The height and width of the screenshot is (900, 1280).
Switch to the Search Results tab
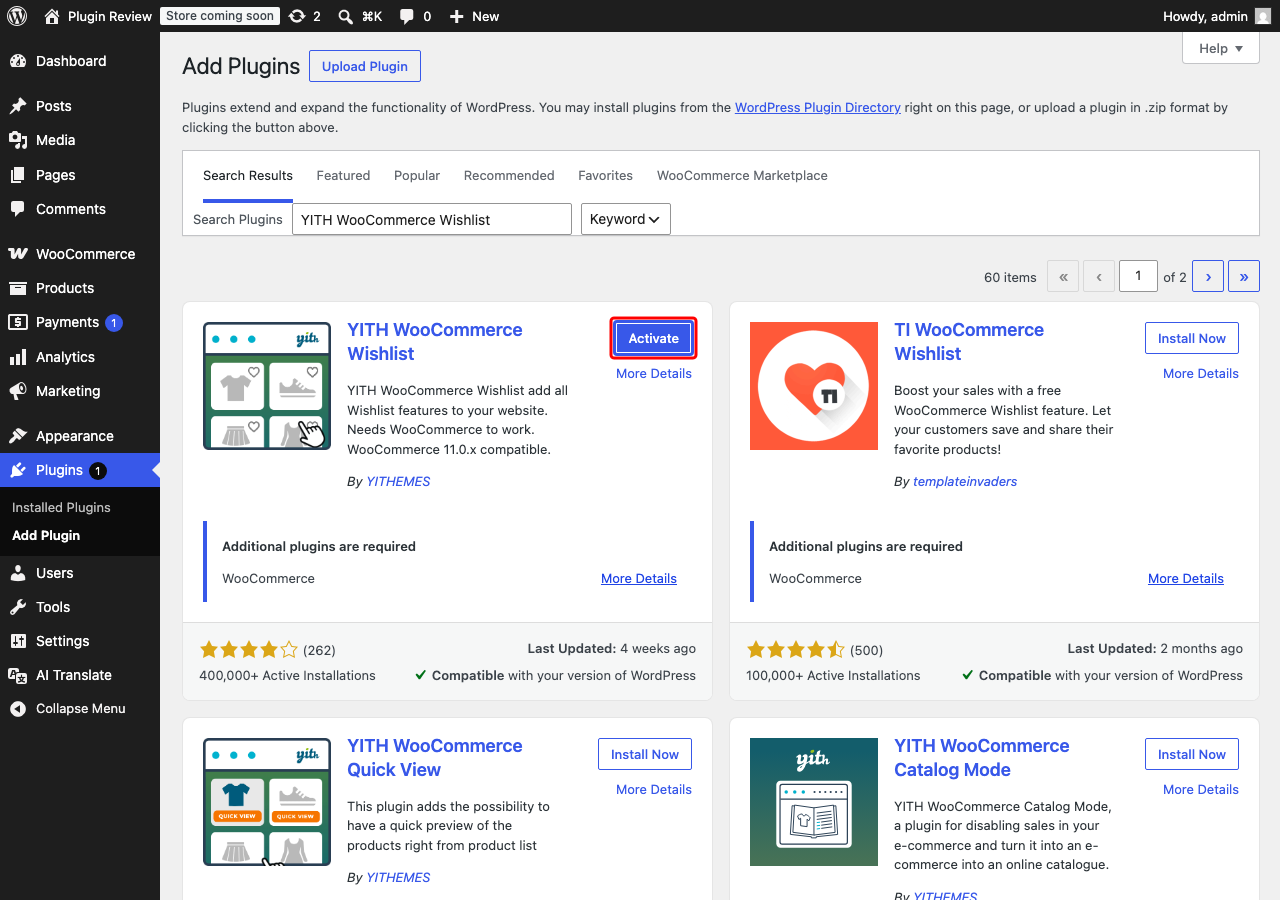tap(248, 176)
